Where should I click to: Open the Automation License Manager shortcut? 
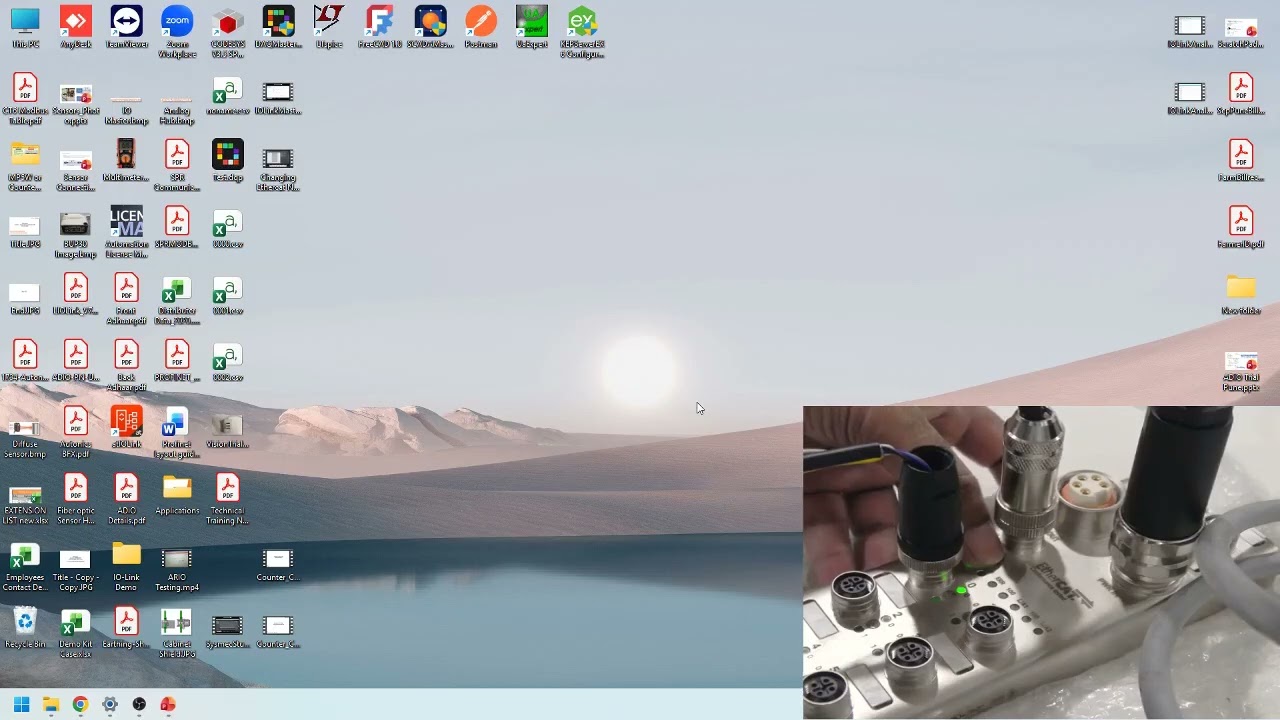[126, 232]
